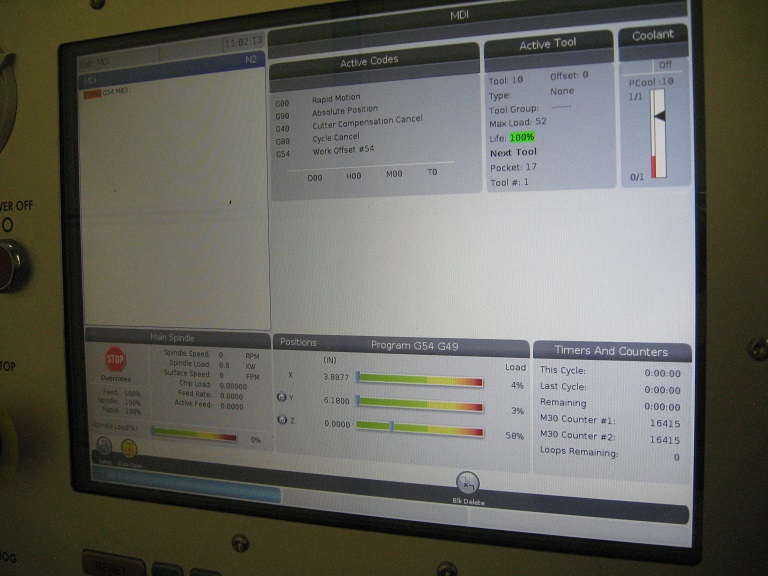Click the Loops Remaining value
The height and width of the screenshot is (576, 768).
(x=676, y=457)
